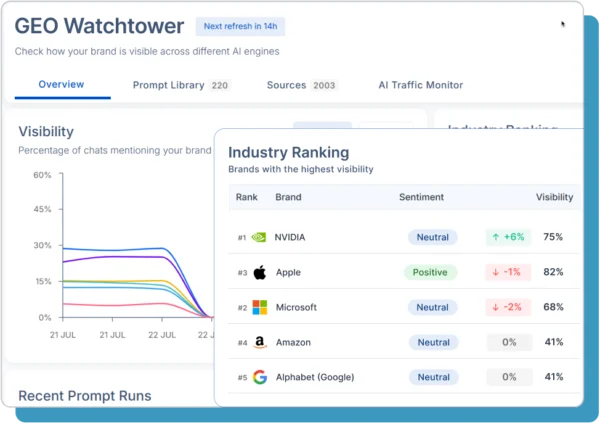Go to AI Traffic Monitor tab
The width and height of the screenshot is (600, 423).
[421, 86]
